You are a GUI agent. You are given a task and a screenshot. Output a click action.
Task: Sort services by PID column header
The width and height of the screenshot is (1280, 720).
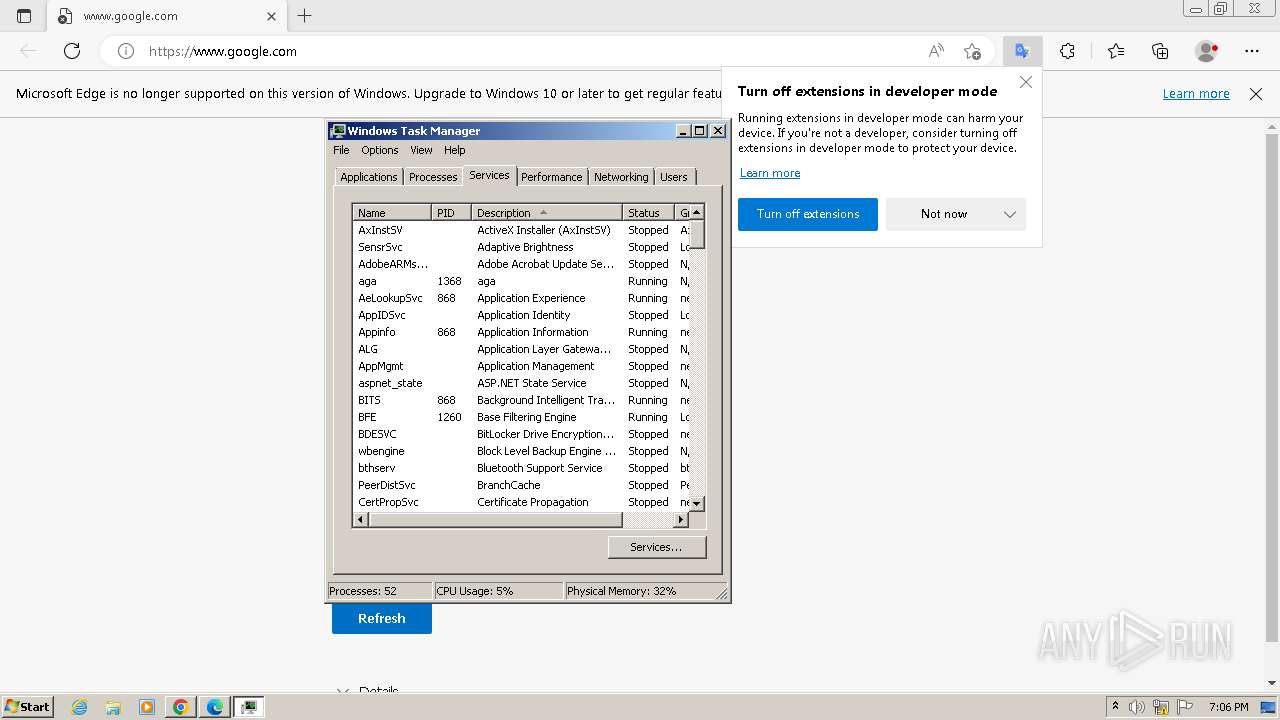pyautogui.click(x=451, y=213)
